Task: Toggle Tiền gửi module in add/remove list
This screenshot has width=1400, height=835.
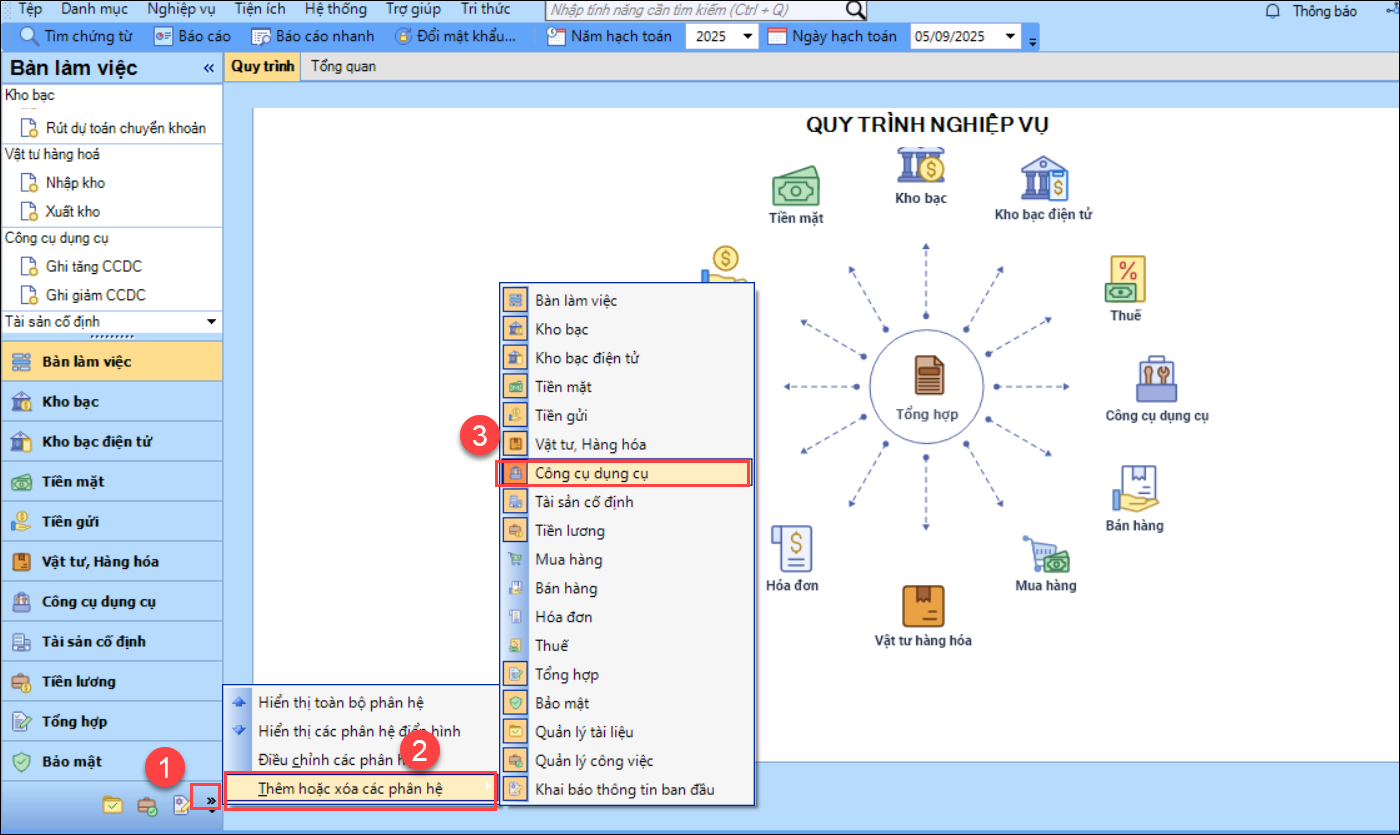Action: (626, 415)
